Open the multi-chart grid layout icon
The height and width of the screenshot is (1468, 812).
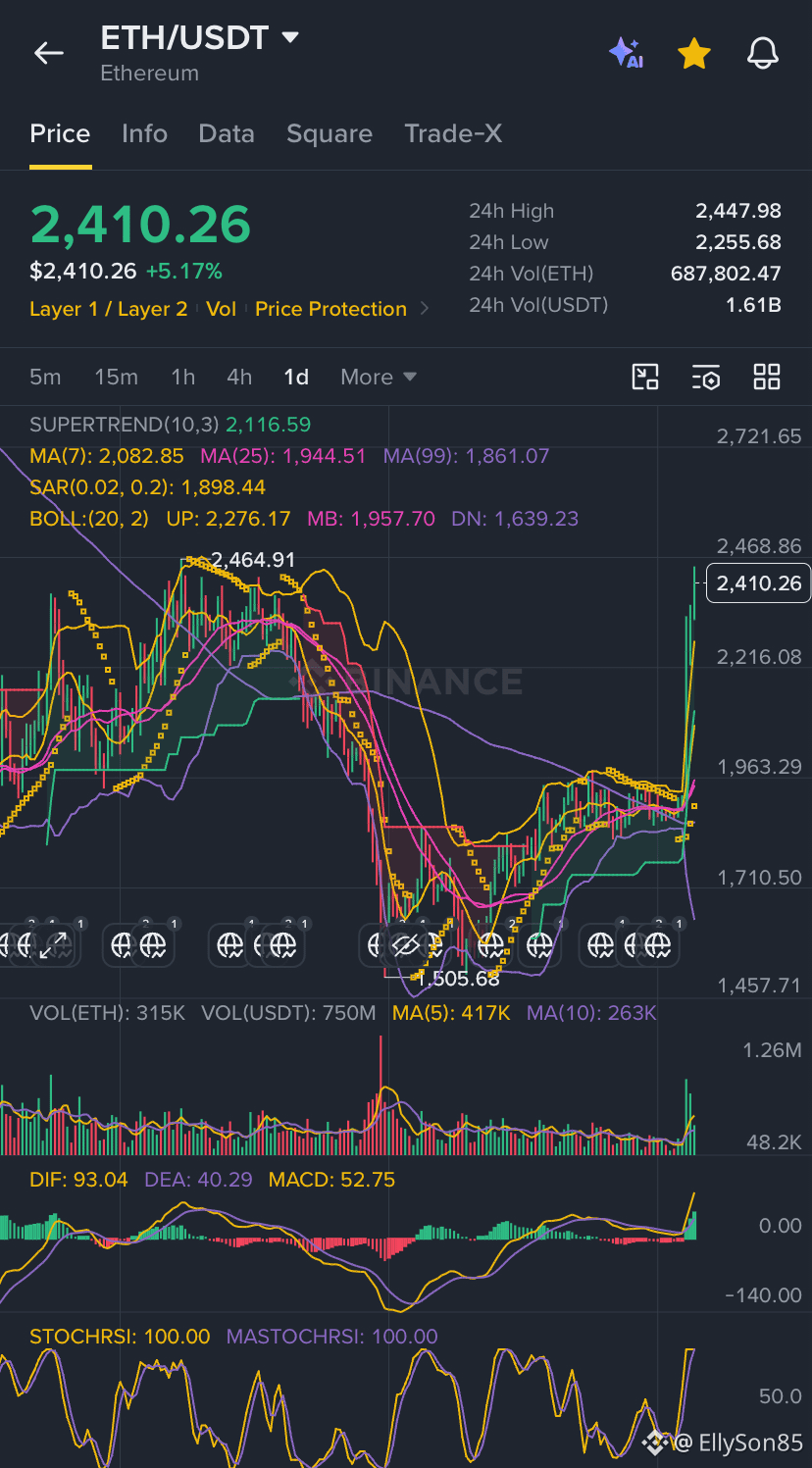767,377
